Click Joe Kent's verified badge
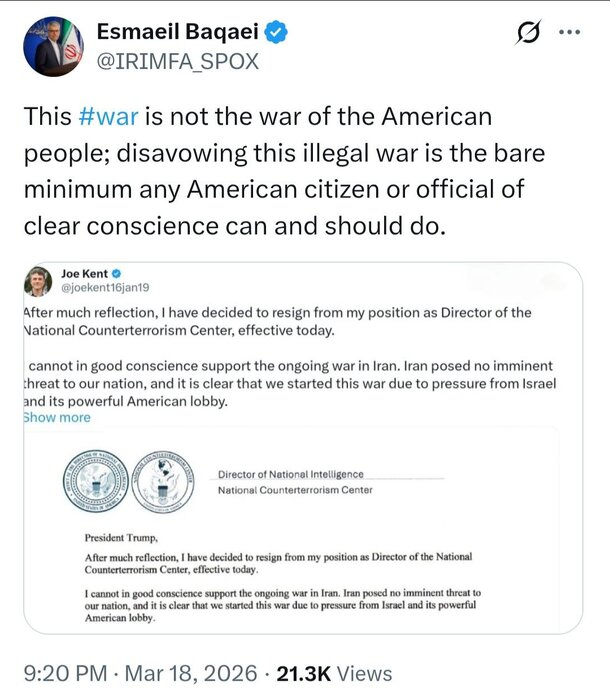Image resolution: width=610 pixels, height=700 pixels. click(116, 273)
